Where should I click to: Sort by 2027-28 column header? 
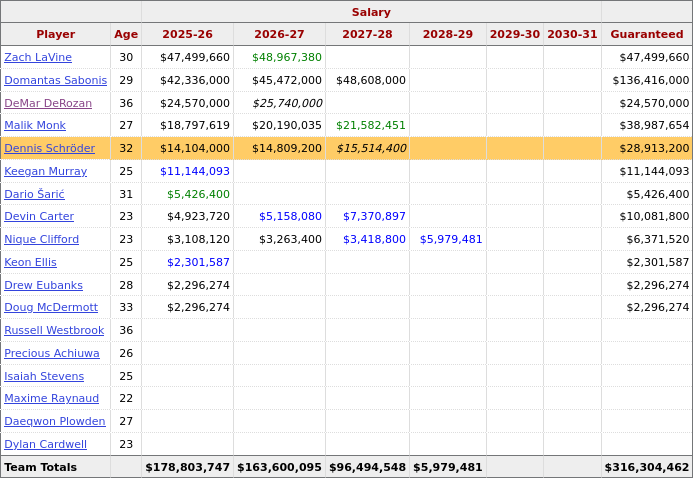click(x=367, y=34)
